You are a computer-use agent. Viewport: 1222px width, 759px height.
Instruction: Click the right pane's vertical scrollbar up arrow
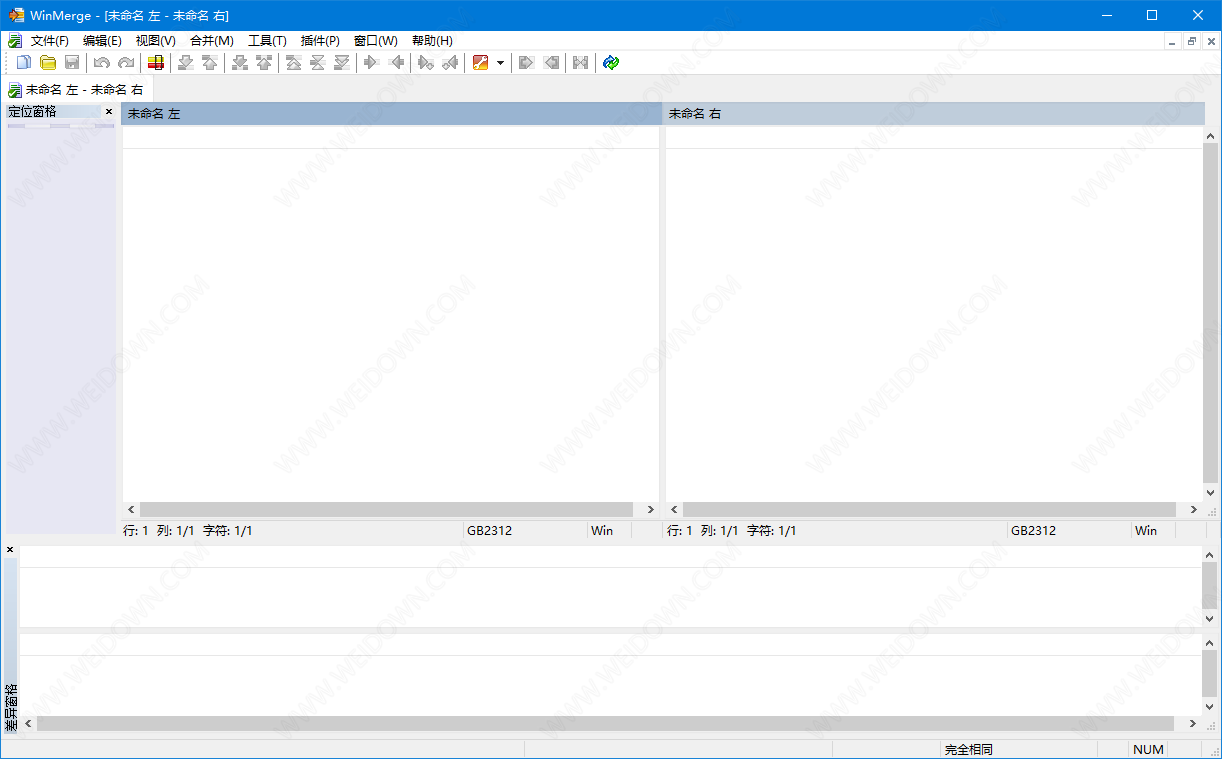point(1211,135)
